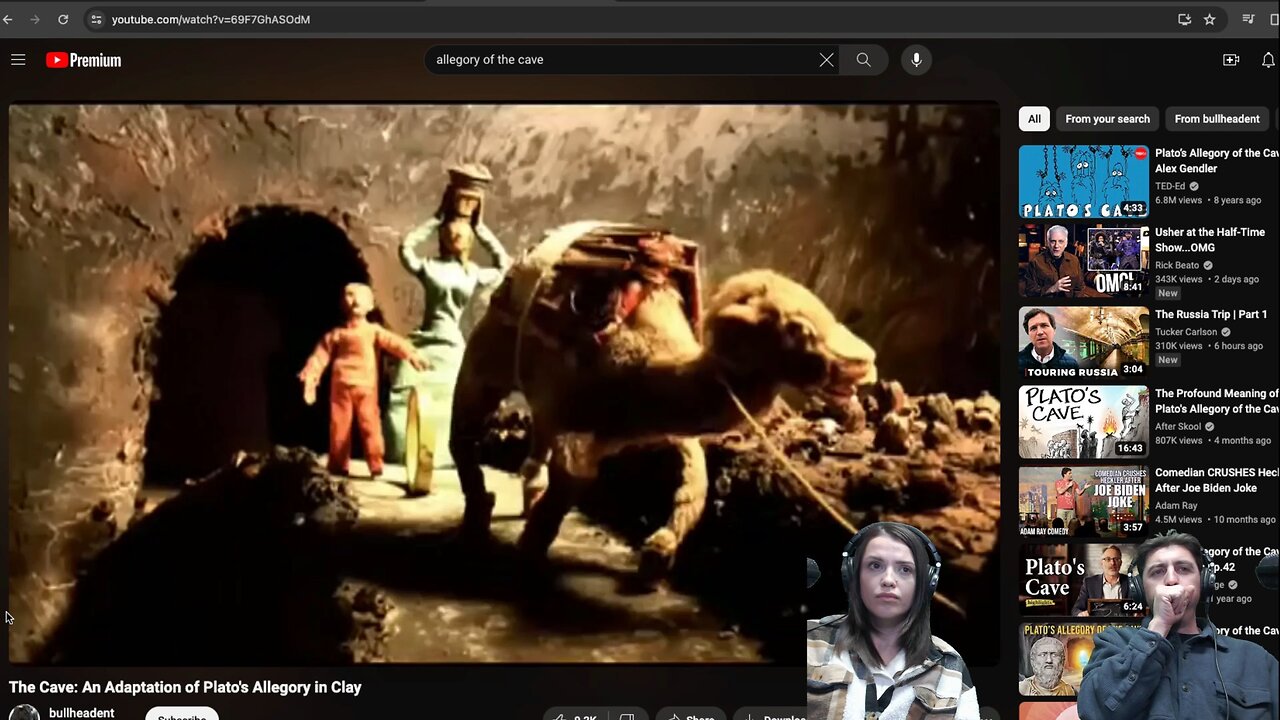
Task: Click 'The Cave: An Adaptation' video title
Action: pyautogui.click(x=185, y=687)
